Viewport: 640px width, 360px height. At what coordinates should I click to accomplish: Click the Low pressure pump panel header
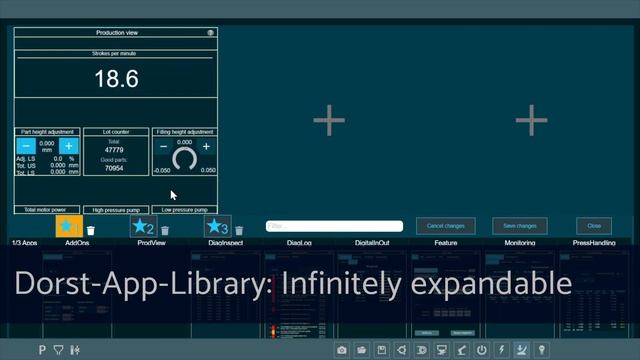(x=184, y=210)
